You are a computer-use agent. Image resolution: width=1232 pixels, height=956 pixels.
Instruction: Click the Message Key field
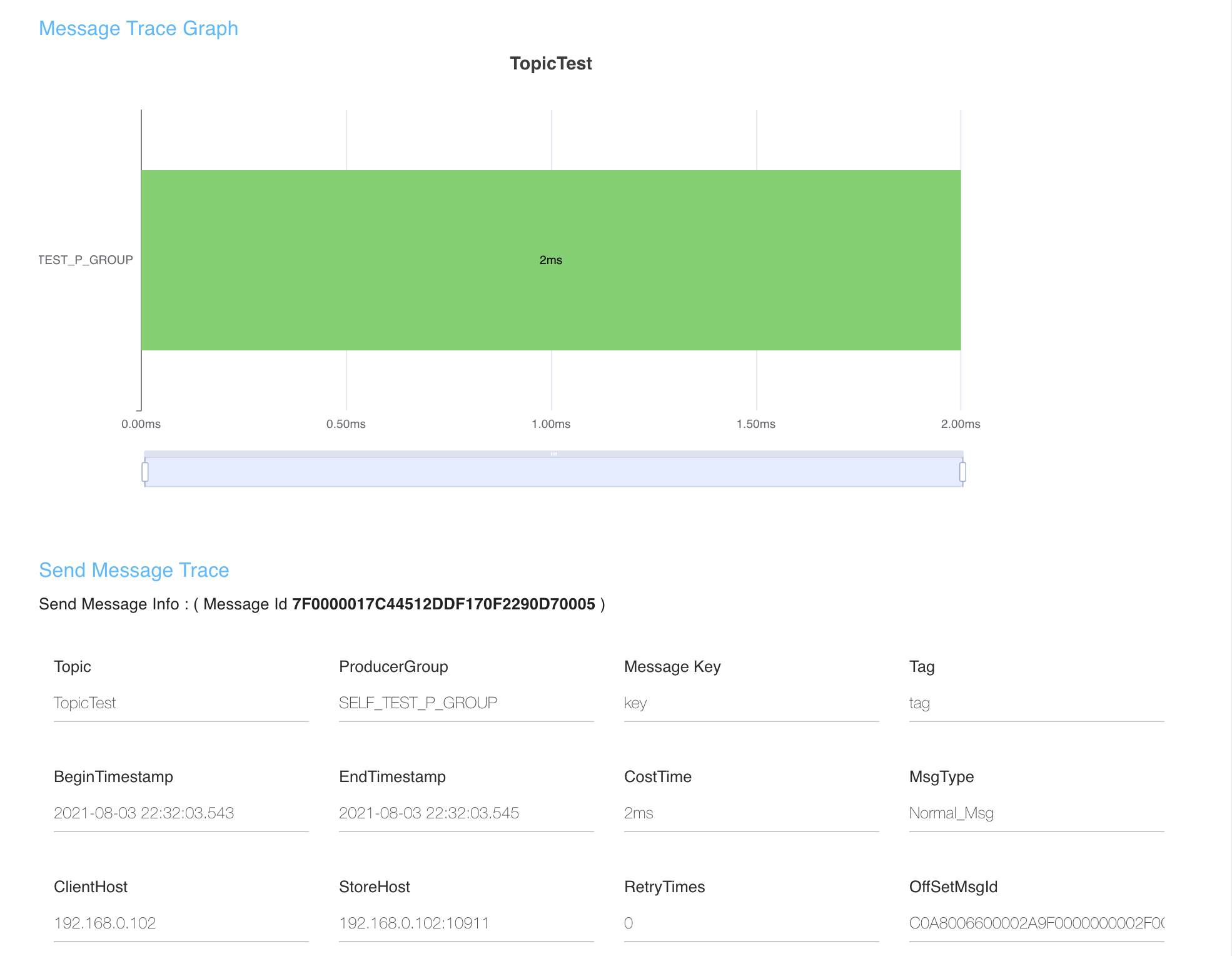(x=751, y=703)
